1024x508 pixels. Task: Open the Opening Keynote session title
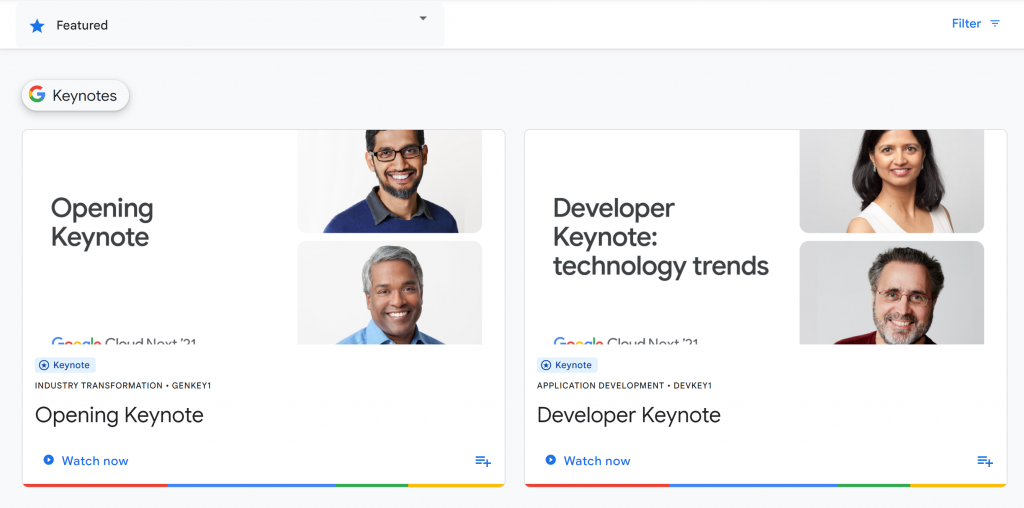pyautogui.click(x=120, y=415)
